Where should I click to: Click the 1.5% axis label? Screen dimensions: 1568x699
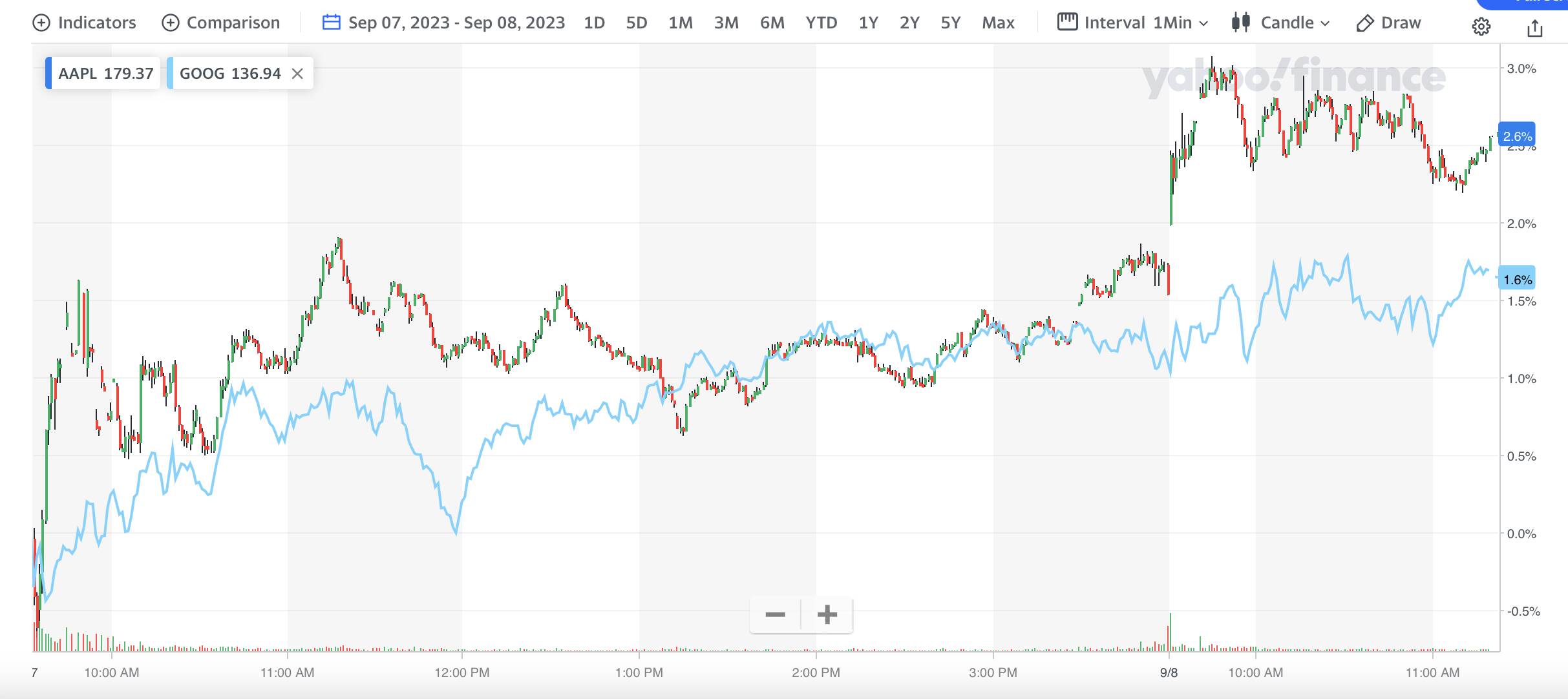1521,301
